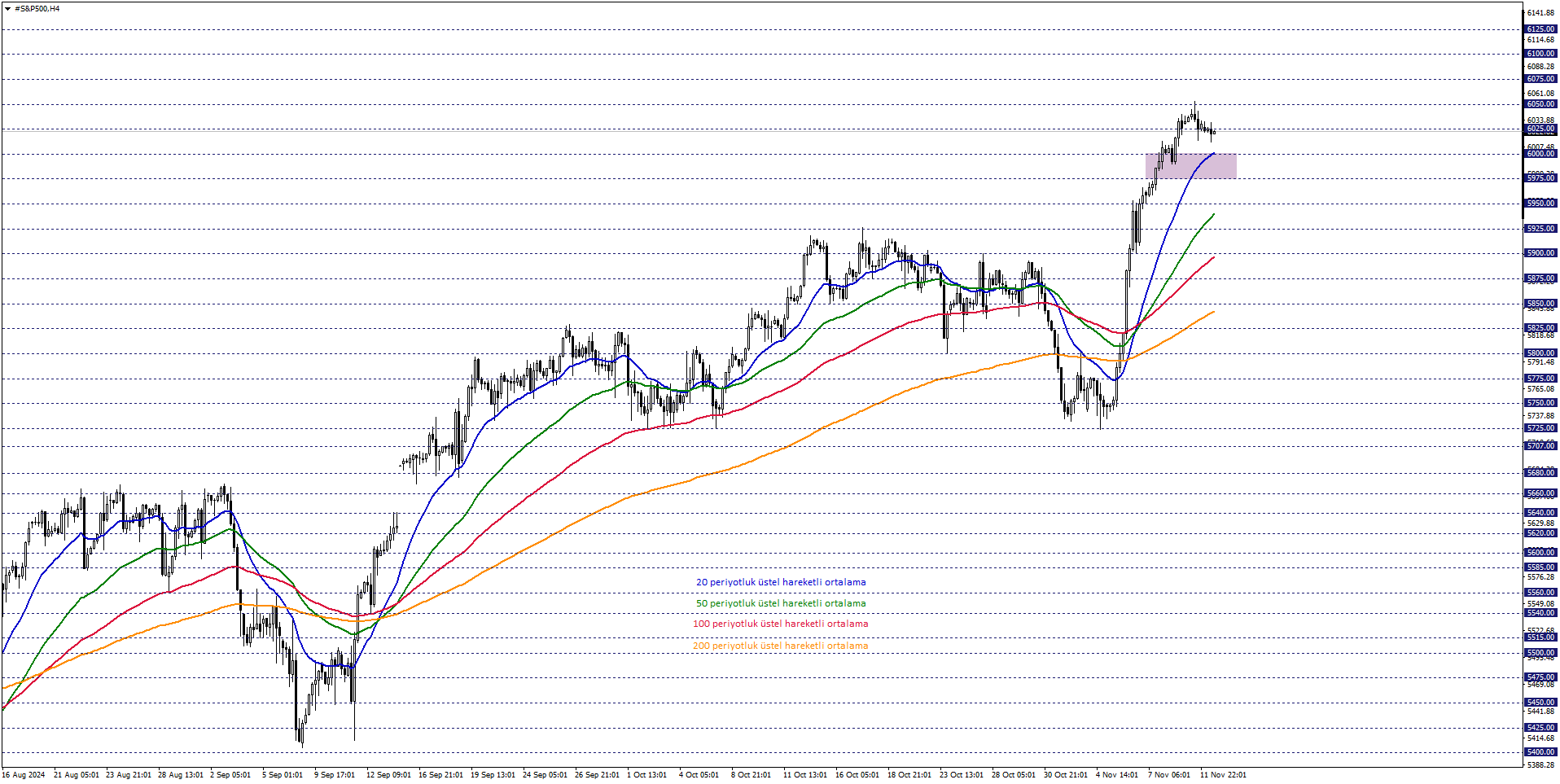Image resolution: width=1560 pixels, height=784 pixels.
Task: Click the '11 Oct 13:01' date label
Action: [806, 775]
